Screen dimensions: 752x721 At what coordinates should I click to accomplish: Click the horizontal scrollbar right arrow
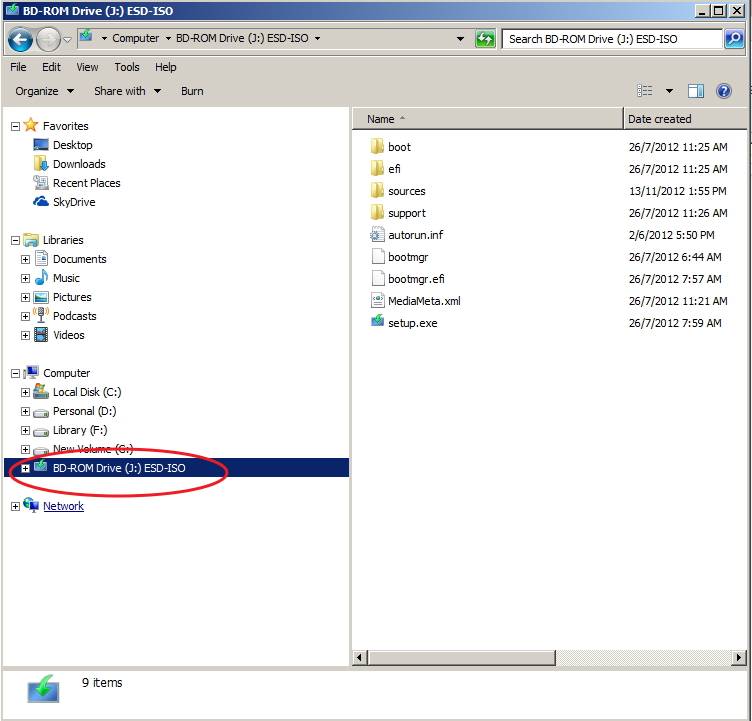pos(739,657)
